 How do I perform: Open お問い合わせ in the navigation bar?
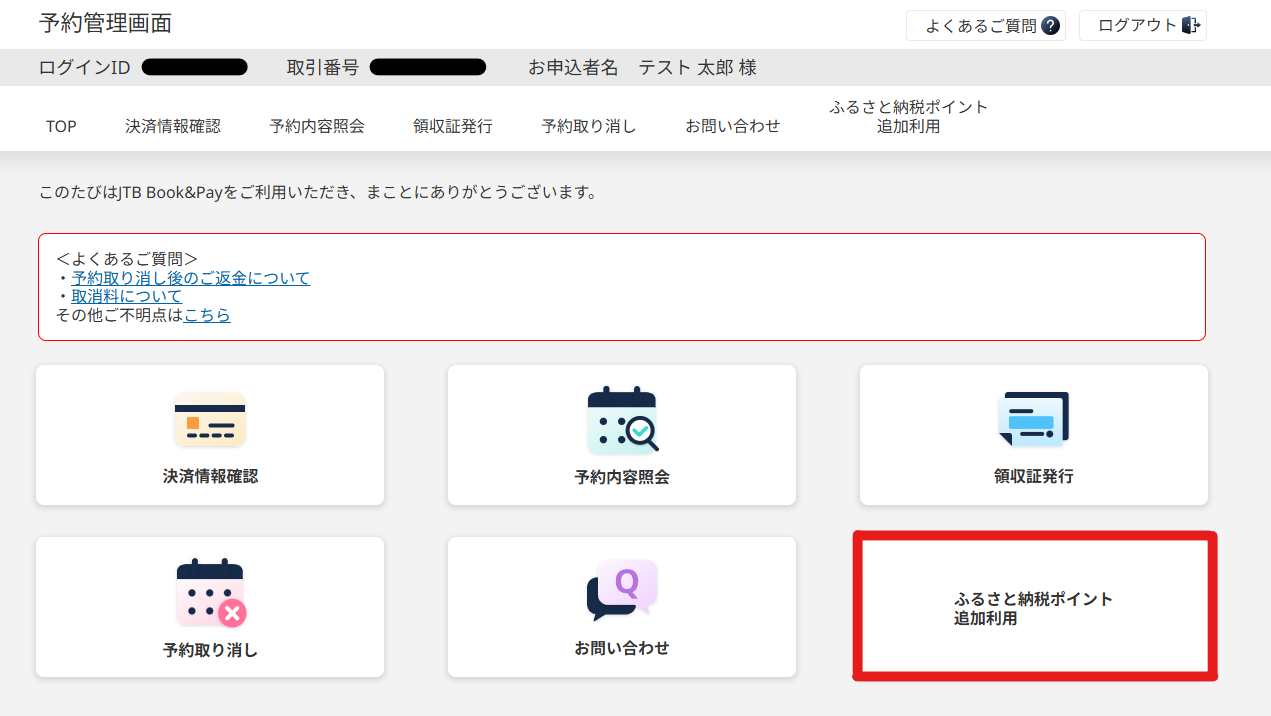click(733, 126)
